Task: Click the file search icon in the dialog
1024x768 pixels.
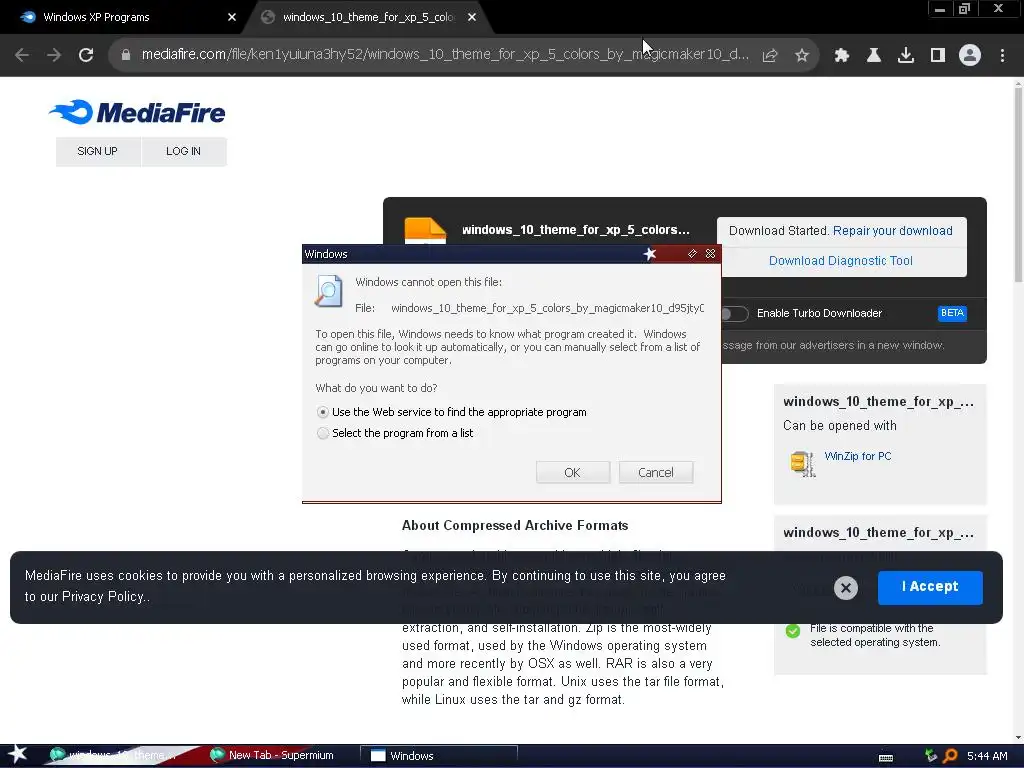Action: [x=328, y=291]
